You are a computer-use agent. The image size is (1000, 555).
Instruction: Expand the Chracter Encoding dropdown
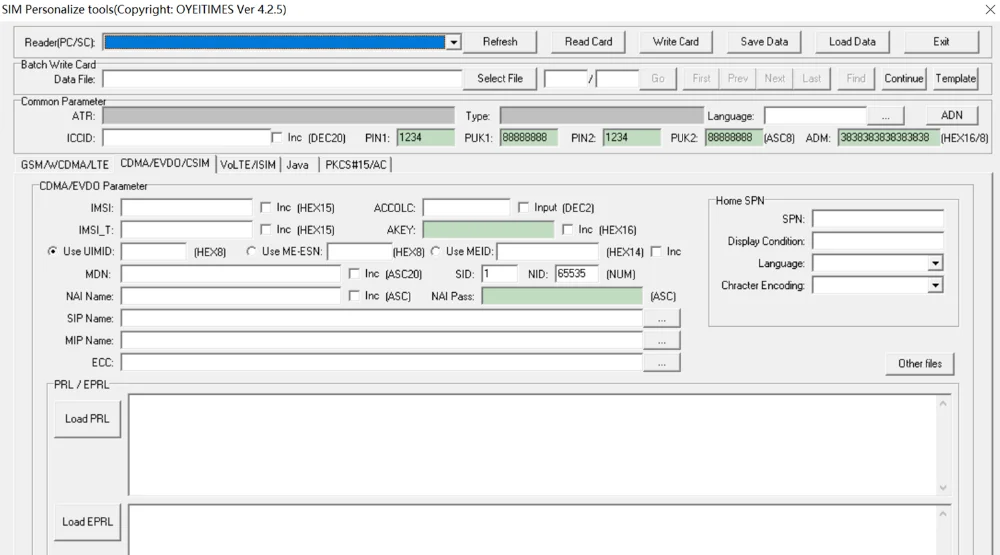[935, 286]
